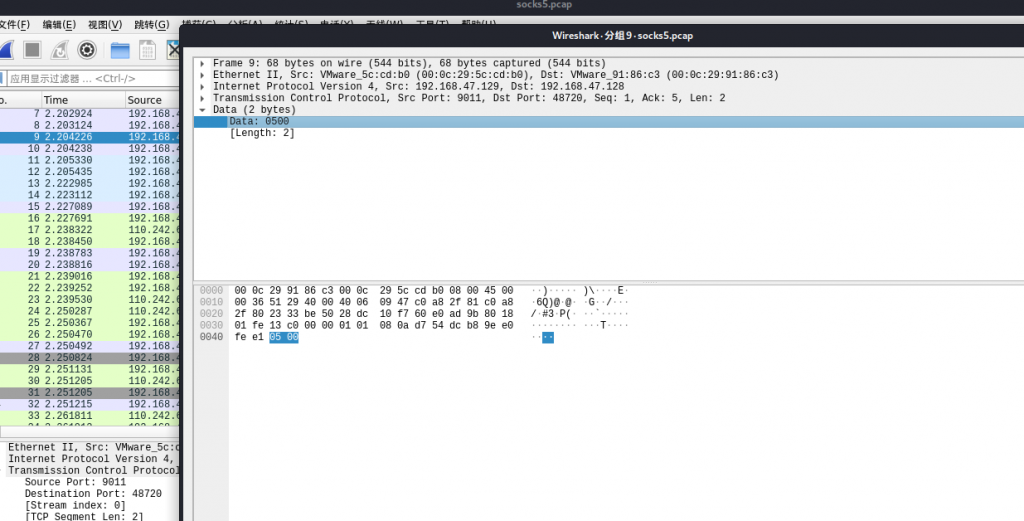Stop capture with the gray square icon
1024x521 pixels.
point(32,50)
